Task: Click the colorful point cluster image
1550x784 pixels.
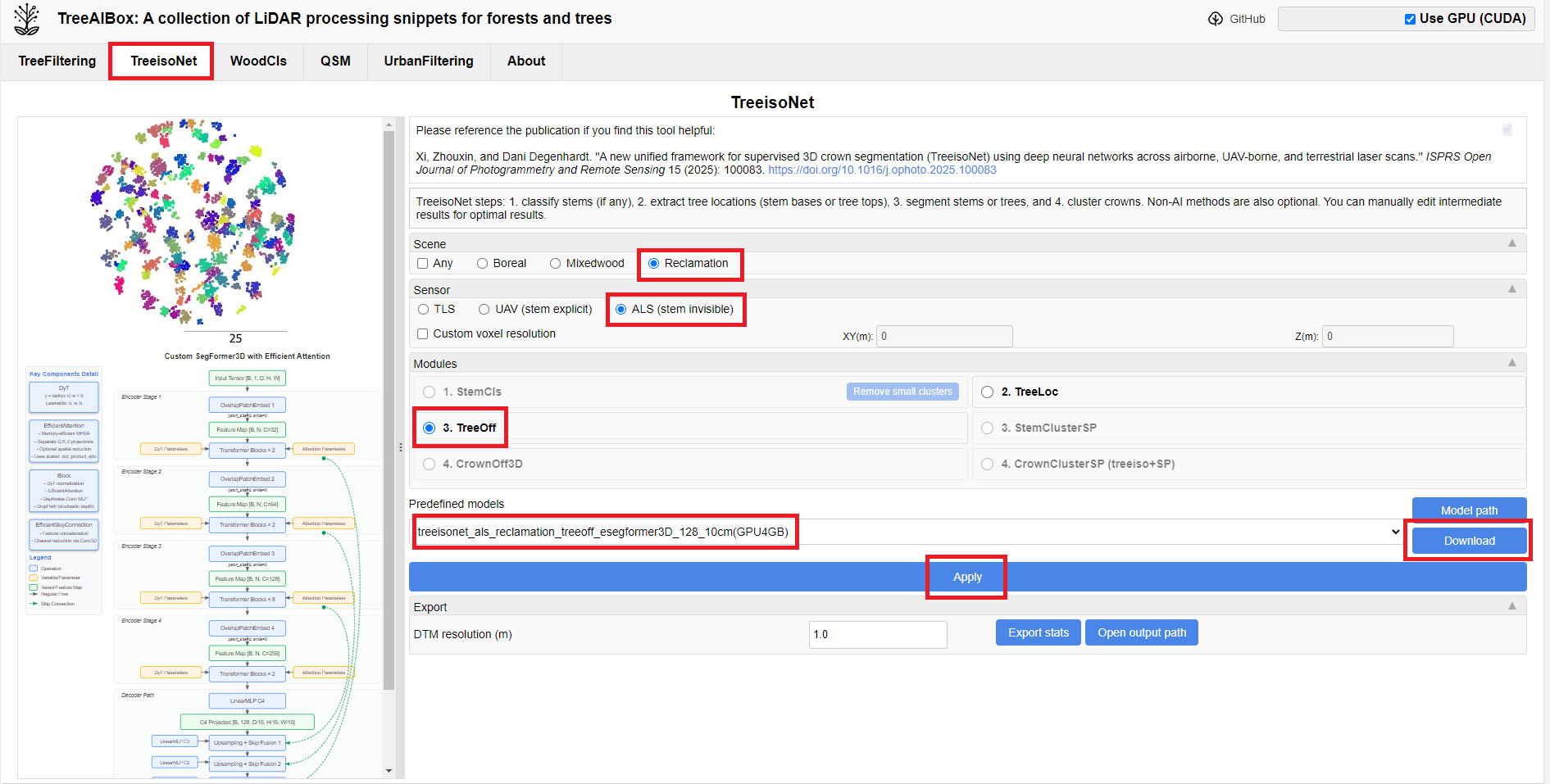Action: click(193, 221)
